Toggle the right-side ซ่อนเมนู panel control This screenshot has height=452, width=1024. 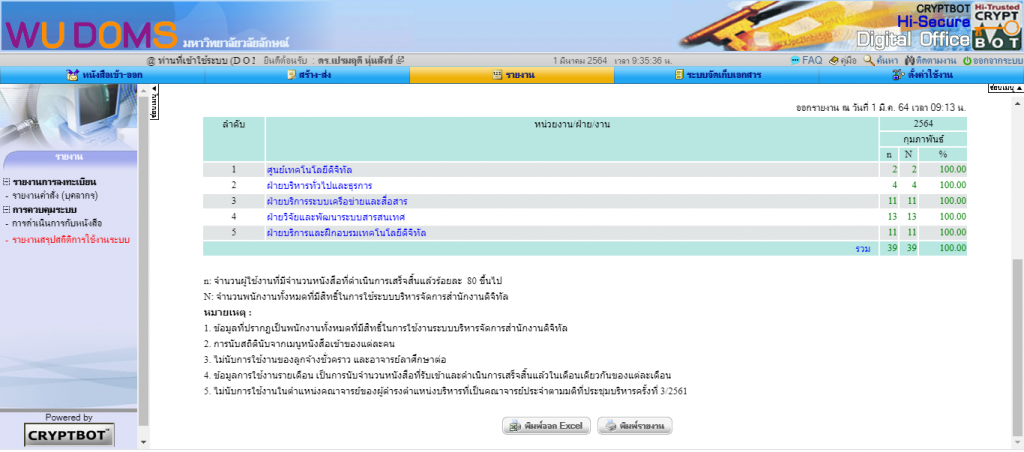pyautogui.click(x=1003, y=89)
